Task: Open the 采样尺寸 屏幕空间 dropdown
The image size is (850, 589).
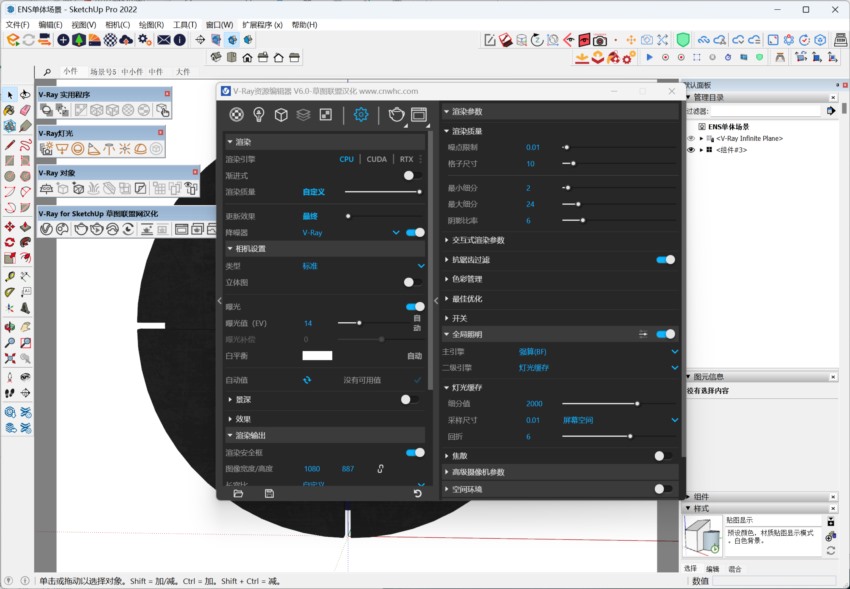Action: pos(674,420)
